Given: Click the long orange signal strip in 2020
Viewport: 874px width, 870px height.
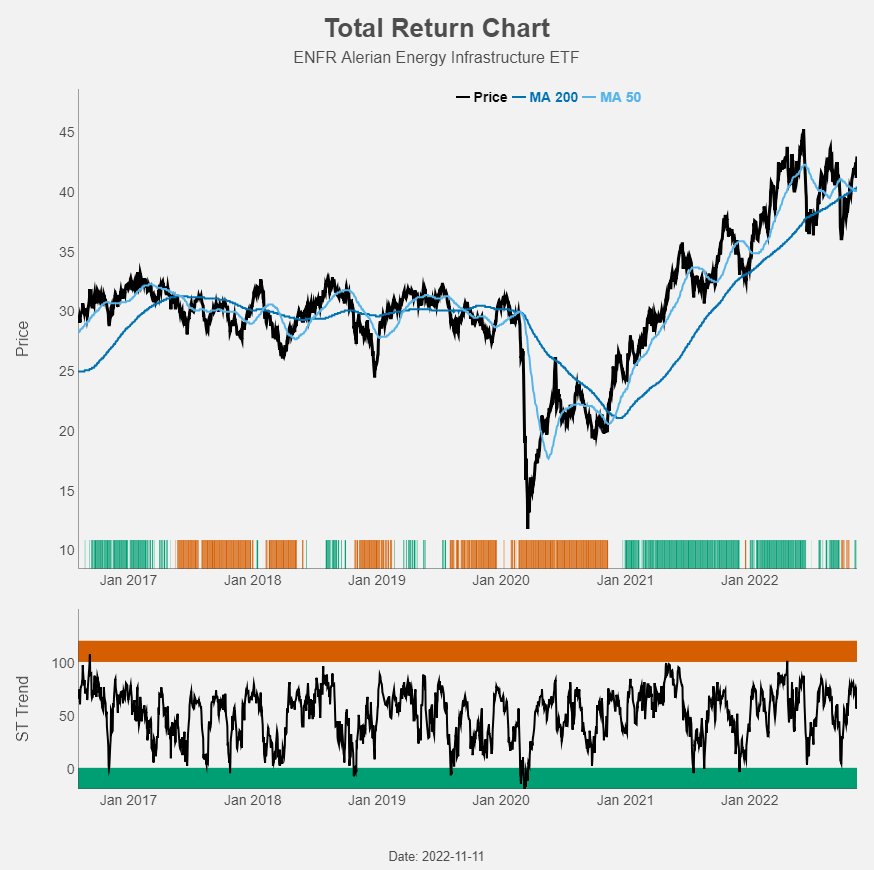Looking at the screenshot, I should click(563, 554).
